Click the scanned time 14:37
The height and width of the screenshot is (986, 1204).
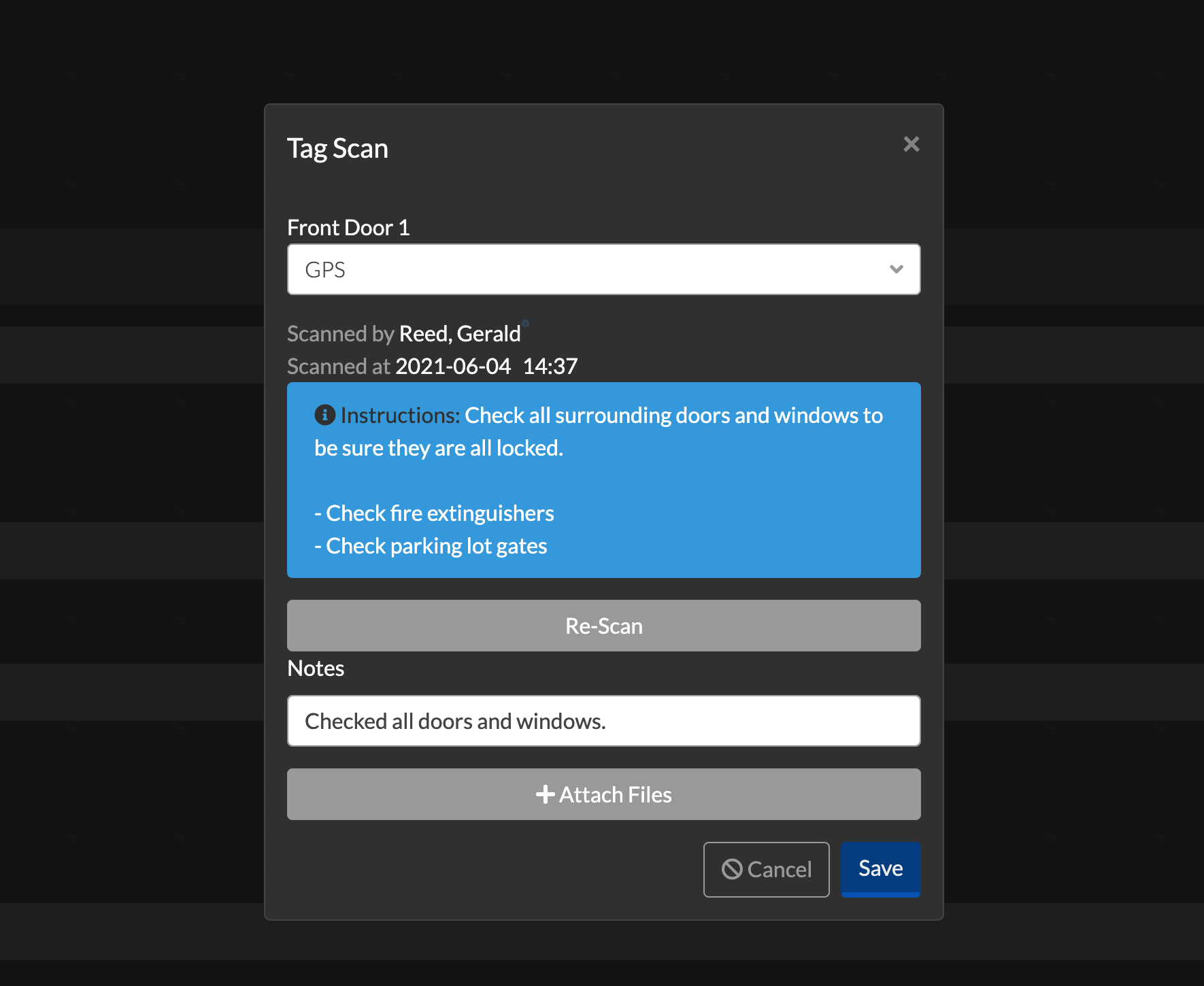click(x=551, y=366)
